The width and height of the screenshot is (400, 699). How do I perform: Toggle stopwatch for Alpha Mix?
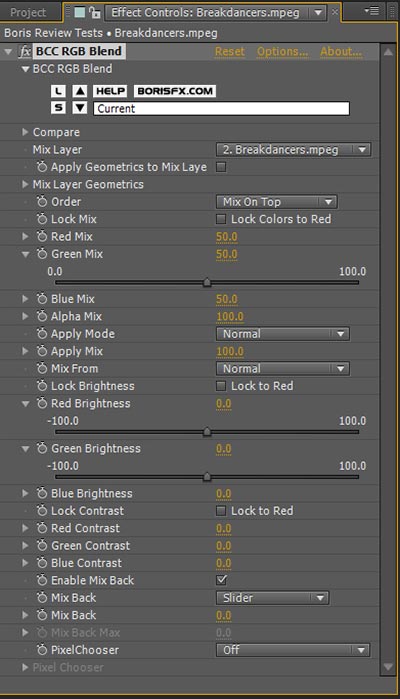pos(42,317)
